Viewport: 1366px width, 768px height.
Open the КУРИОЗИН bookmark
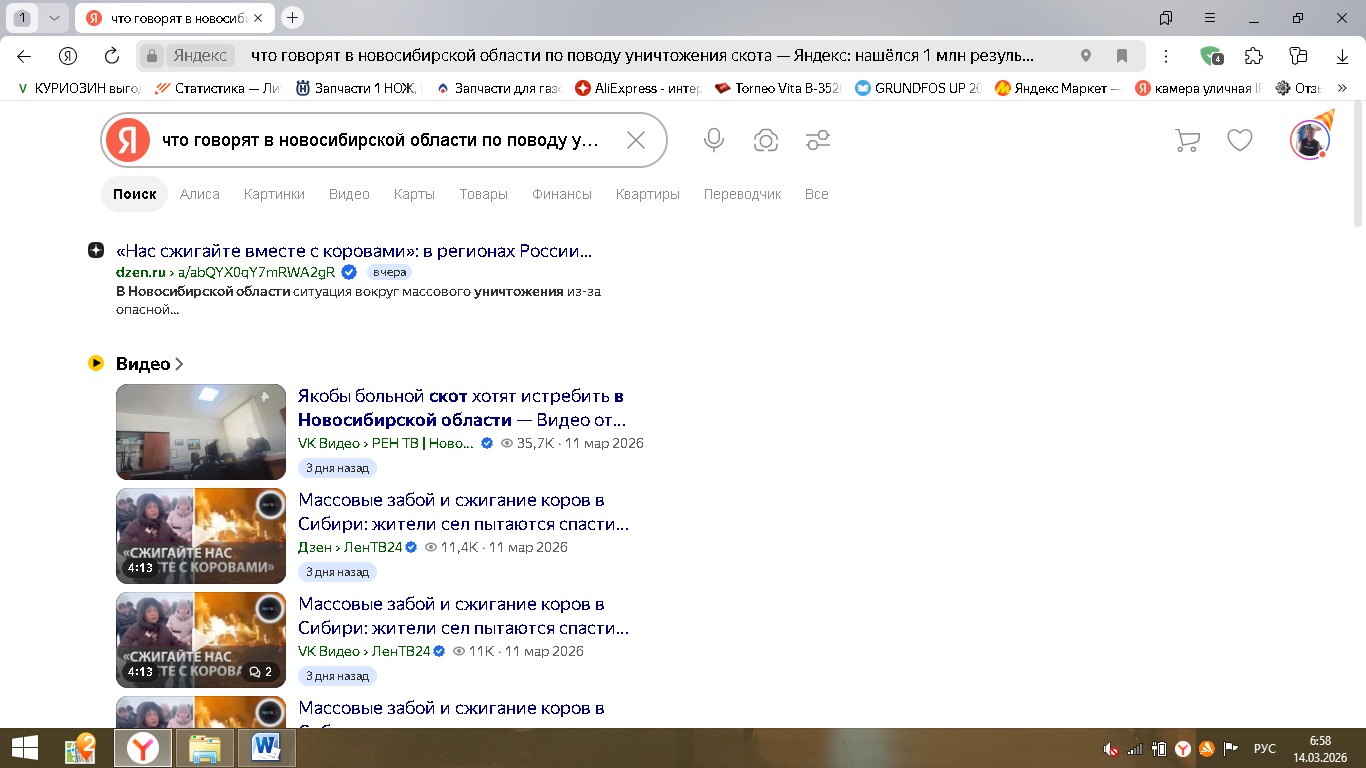pyautogui.click(x=80, y=88)
